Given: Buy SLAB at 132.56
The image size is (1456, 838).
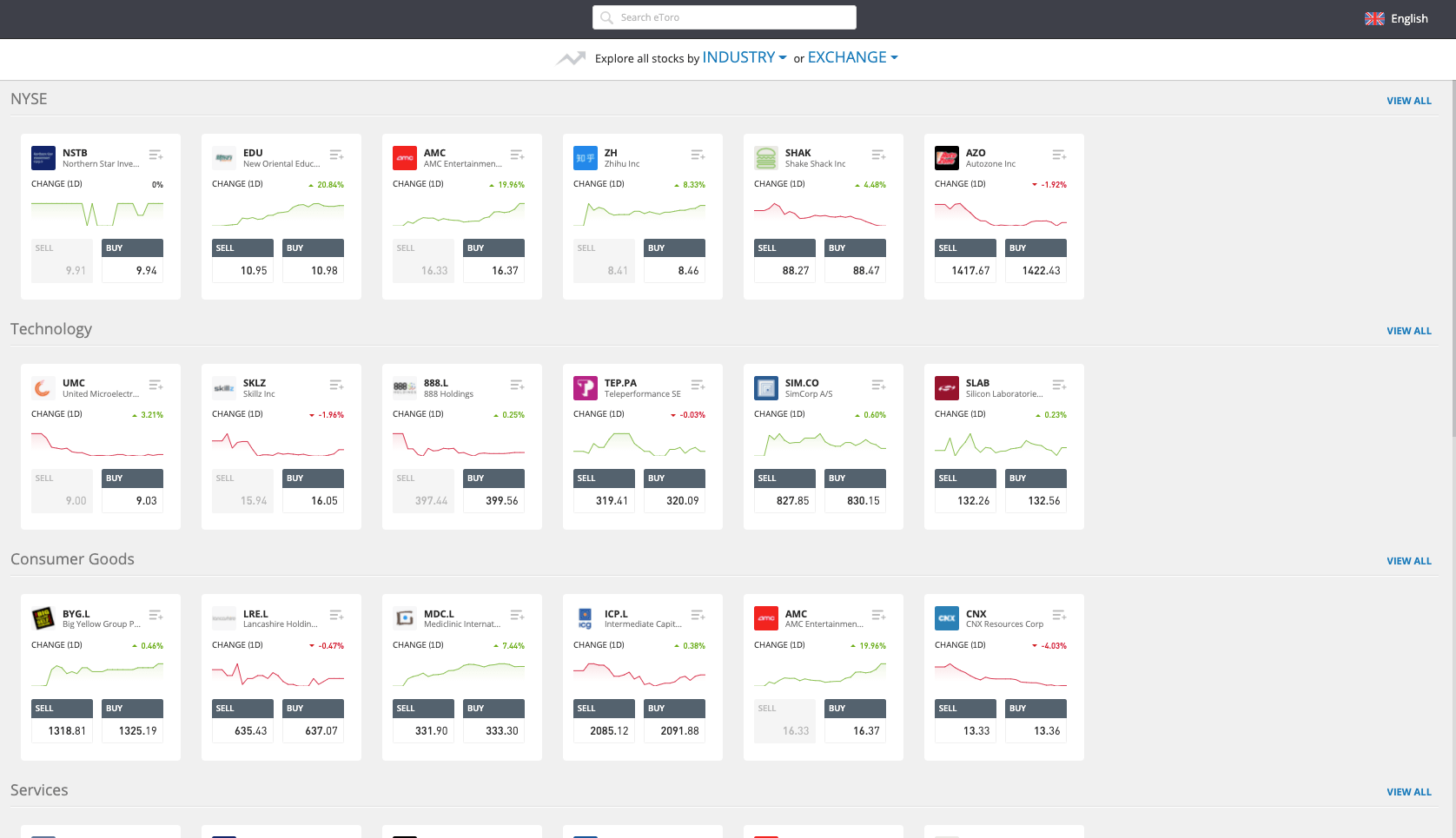Looking at the screenshot, I should click(x=1036, y=491).
